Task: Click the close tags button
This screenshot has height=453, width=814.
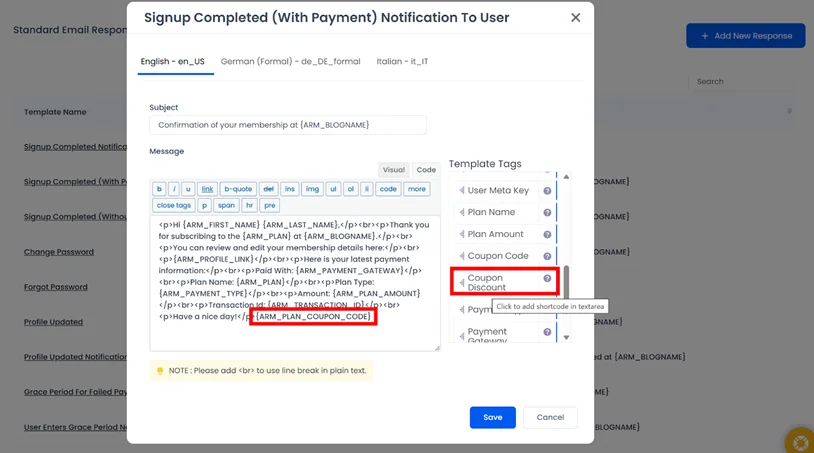Action: coord(174,205)
